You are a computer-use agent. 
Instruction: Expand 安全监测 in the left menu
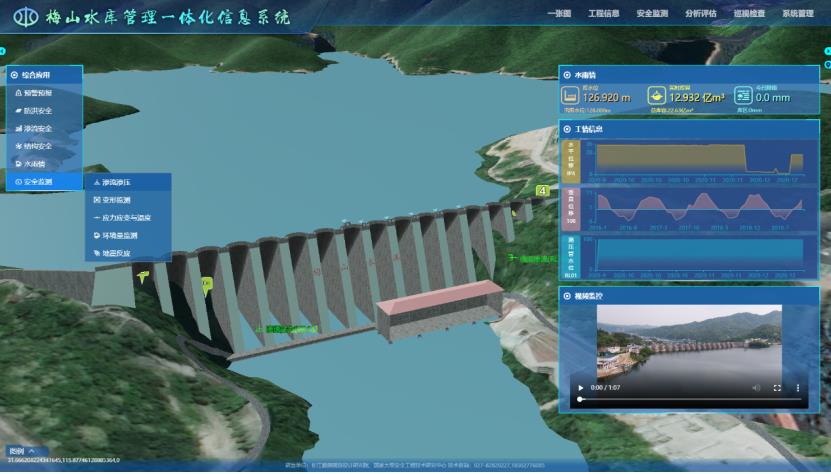[x=45, y=182]
